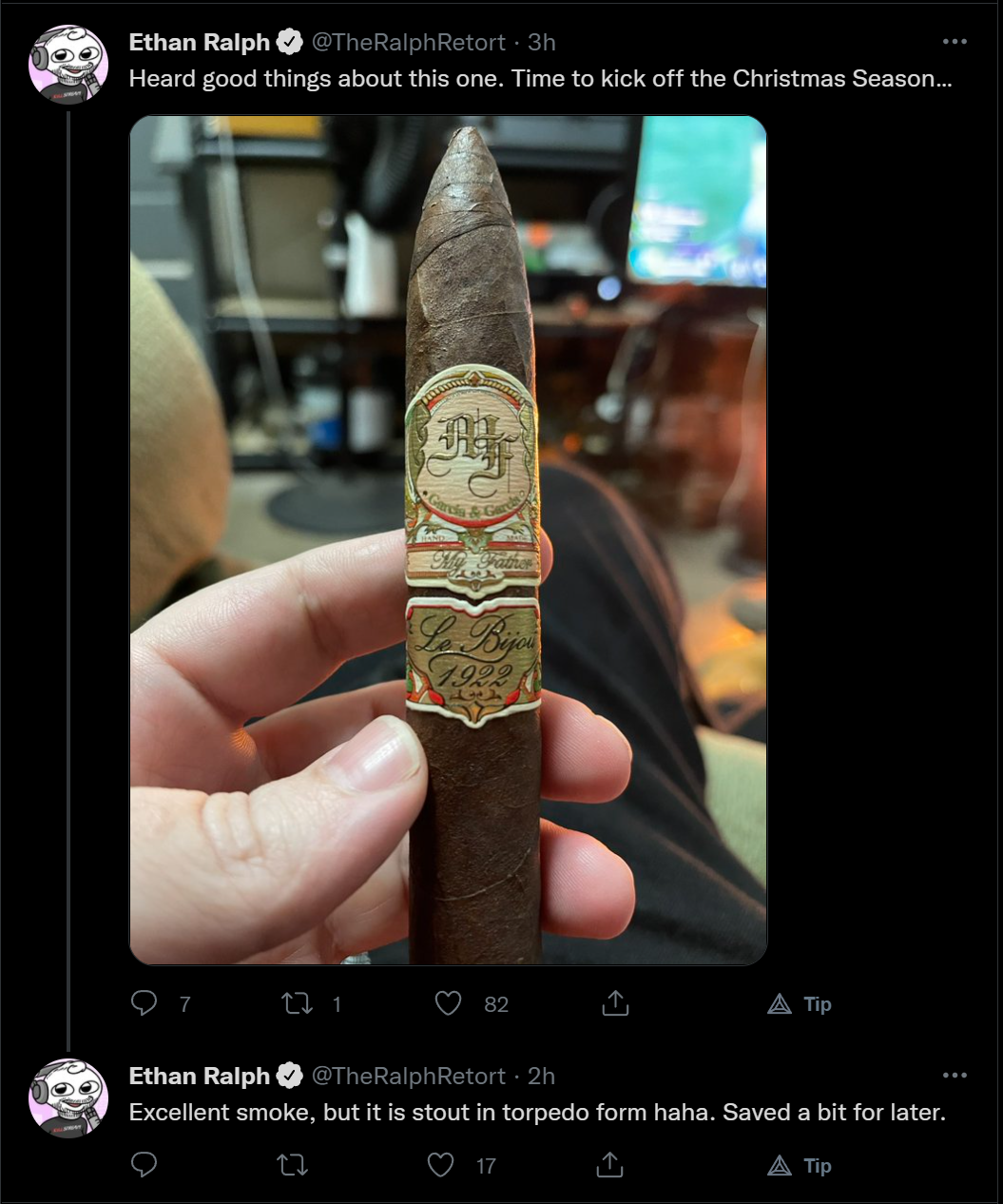
Task: Like the tweet with 82 likes
Action: coord(449,1003)
